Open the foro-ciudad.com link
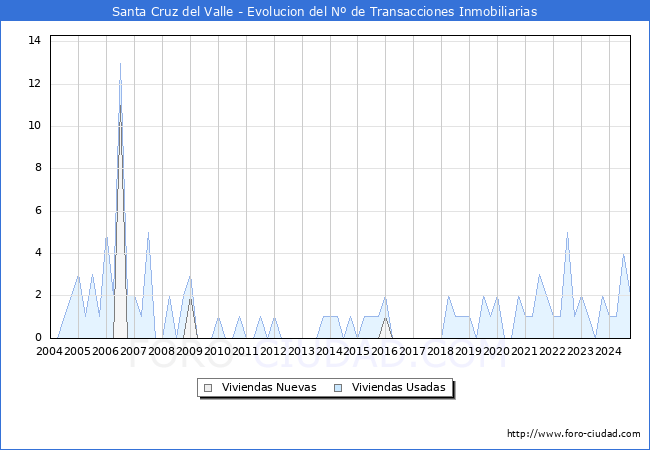Image resolution: width=650 pixels, height=450 pixels. click(x=573, y=434)
